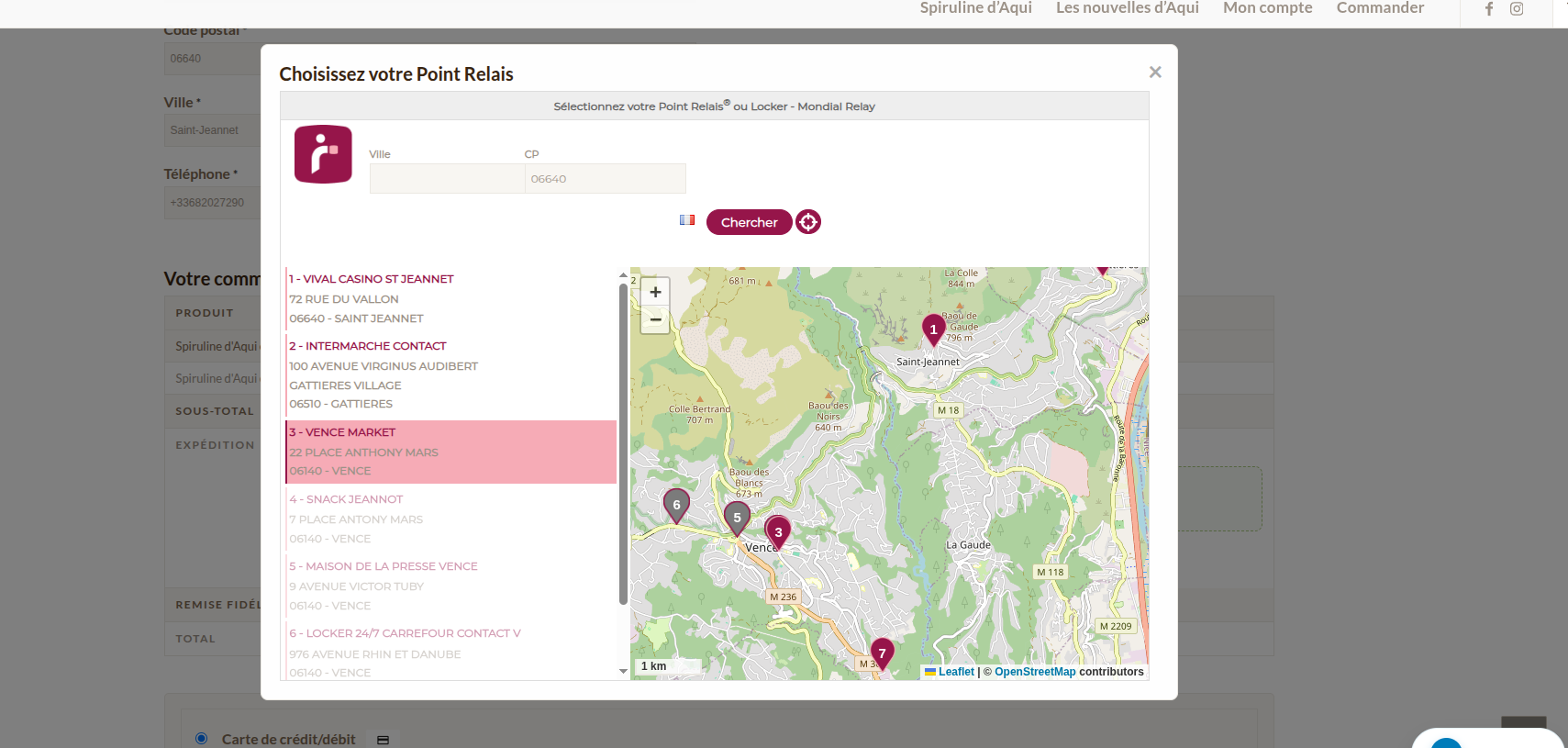Choose Intermarche Contact relay point
The image size is (1568, 748).
tap(367, 346)
